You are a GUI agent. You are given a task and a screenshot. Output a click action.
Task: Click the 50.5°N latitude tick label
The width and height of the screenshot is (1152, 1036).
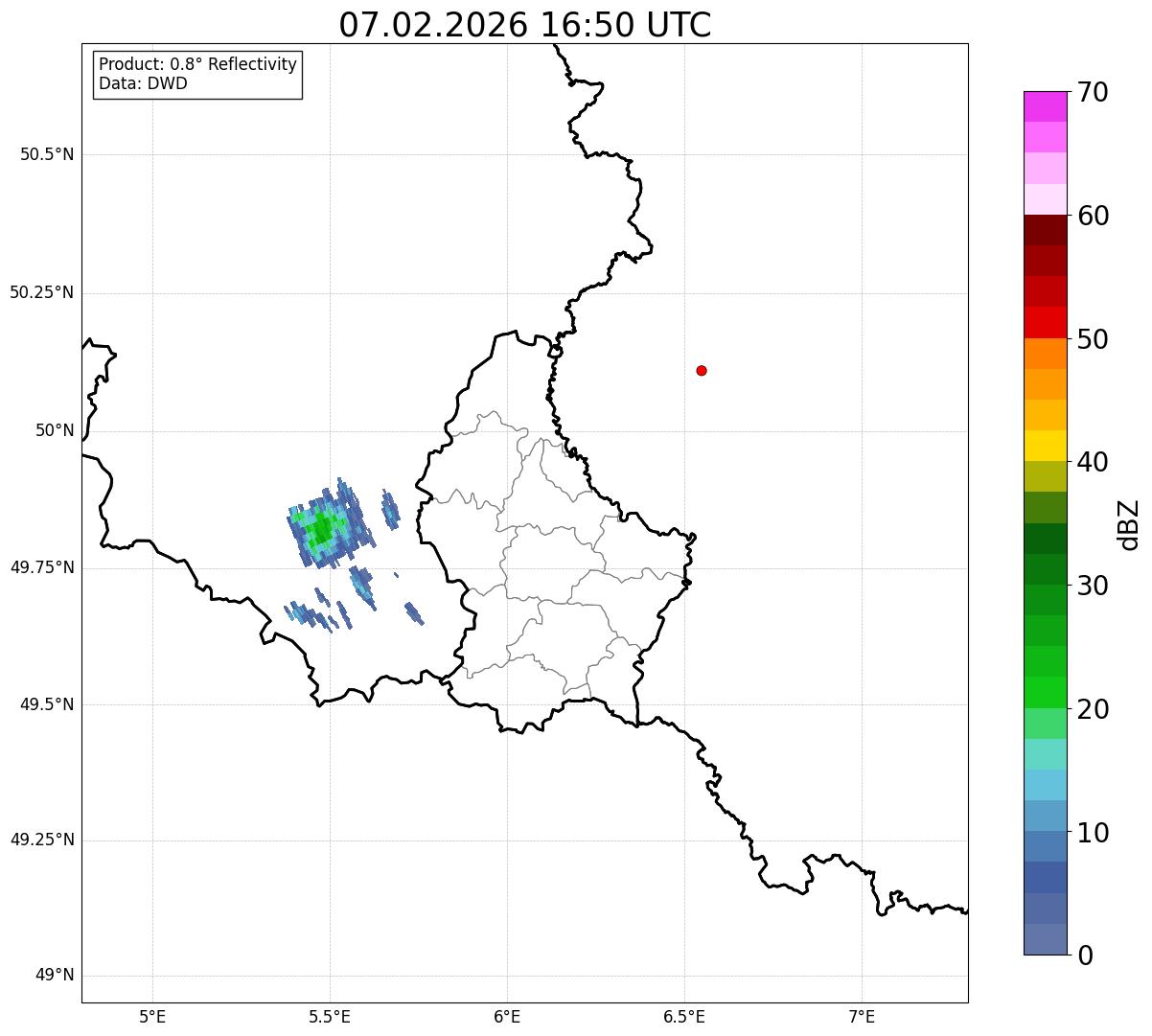47,155
